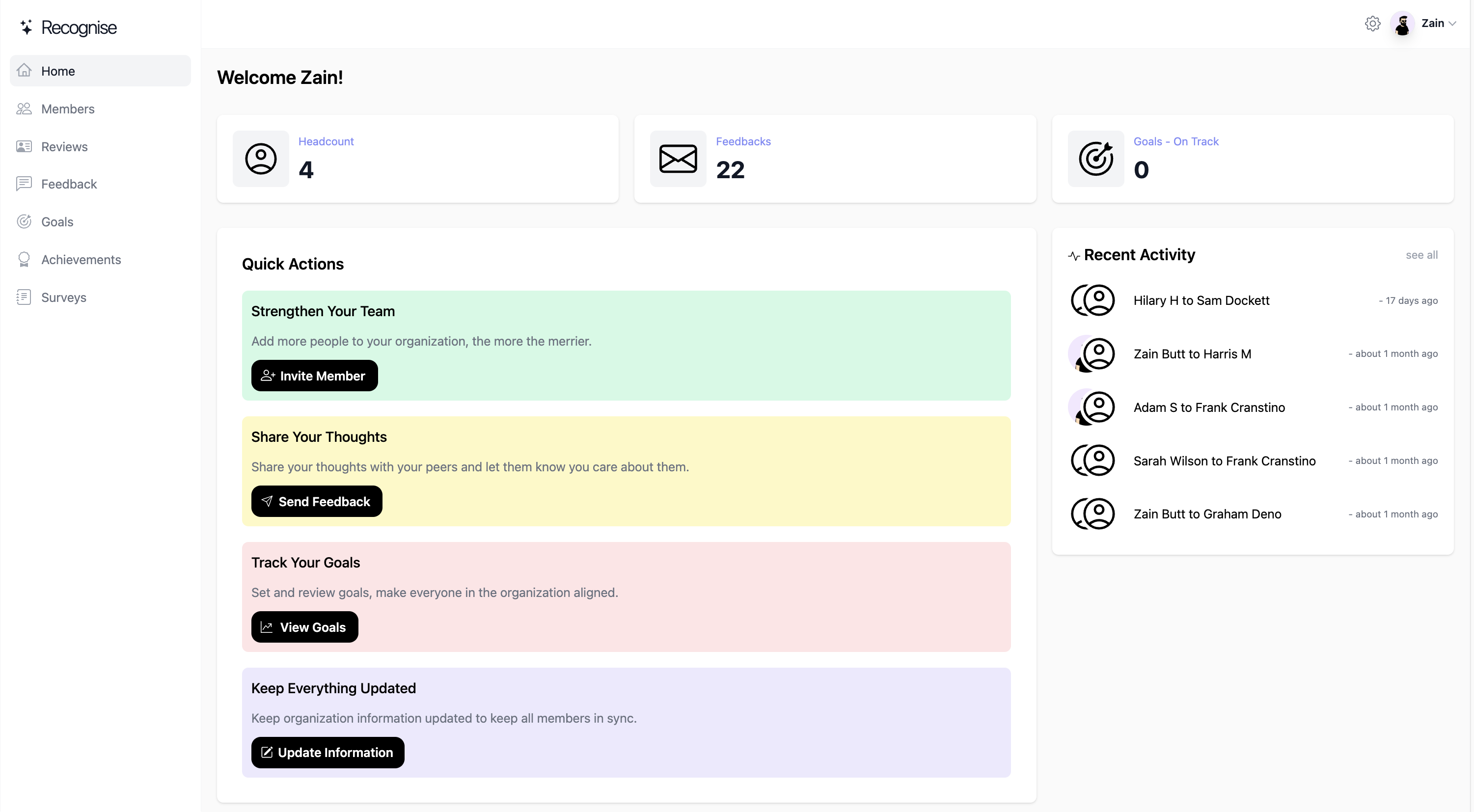This screenshot has width=1474, height=812.
Task: Click the 17 days ago timestamp
Action: click(x=1408, y=300)
